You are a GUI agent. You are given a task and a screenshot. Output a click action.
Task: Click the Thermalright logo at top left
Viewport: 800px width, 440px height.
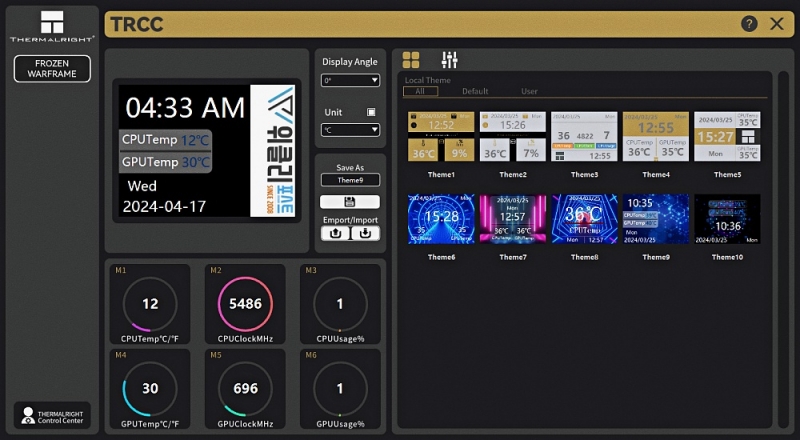point(52,24)
